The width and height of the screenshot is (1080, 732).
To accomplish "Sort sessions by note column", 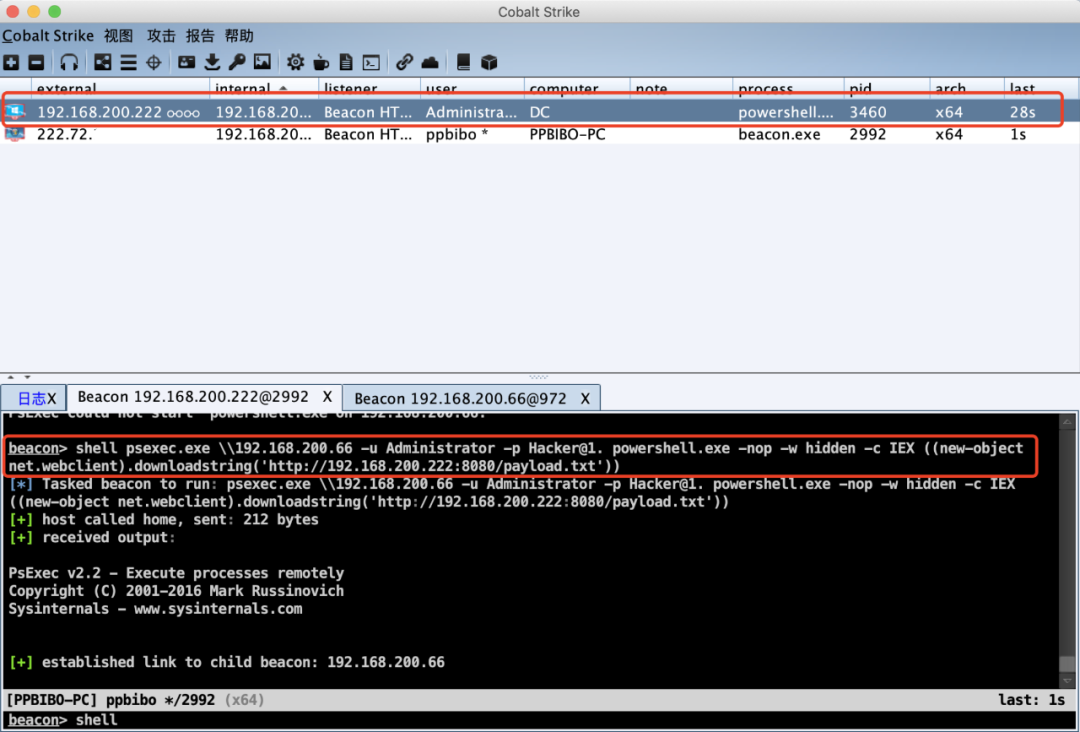I will [681, 87].
